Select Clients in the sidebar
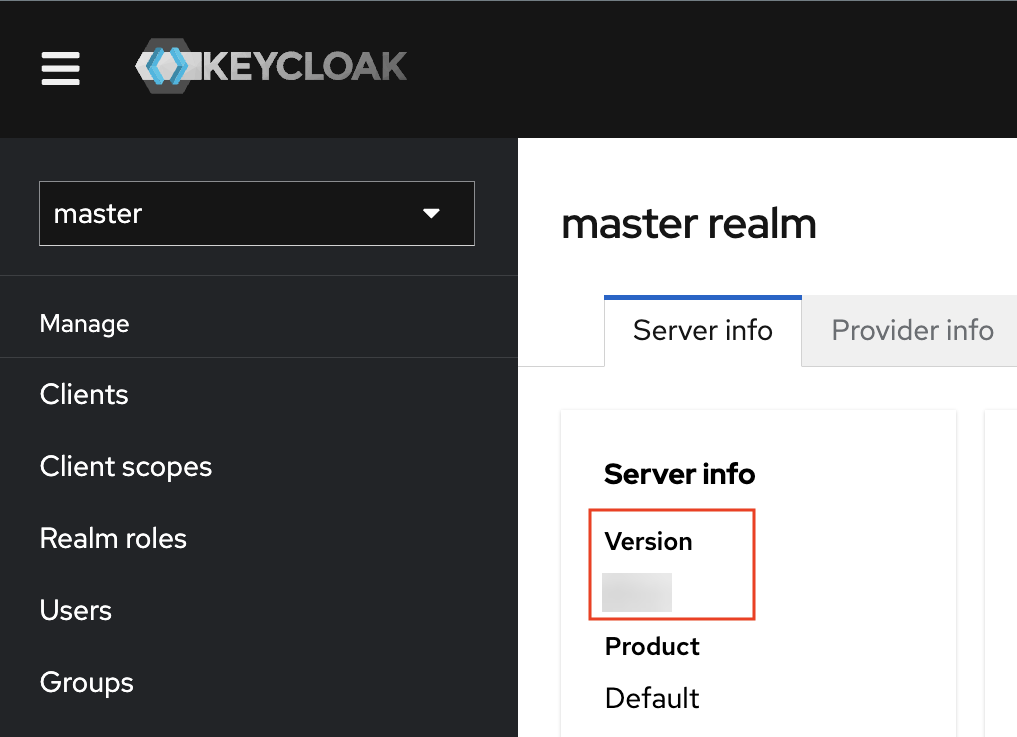The height and width of the screenshot is (737, 1017). click(84, 394)
